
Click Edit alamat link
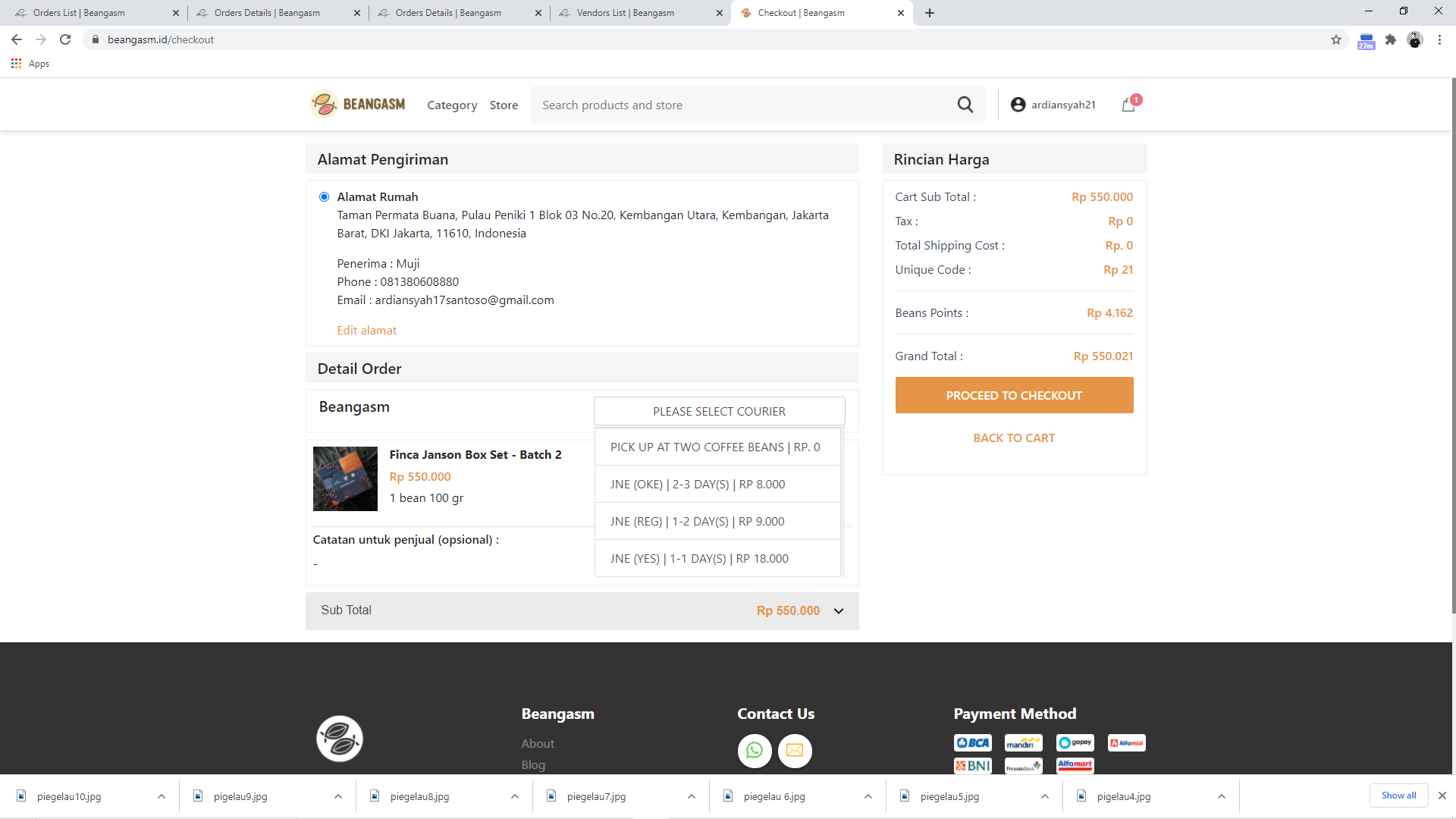(x=367, y=331)
